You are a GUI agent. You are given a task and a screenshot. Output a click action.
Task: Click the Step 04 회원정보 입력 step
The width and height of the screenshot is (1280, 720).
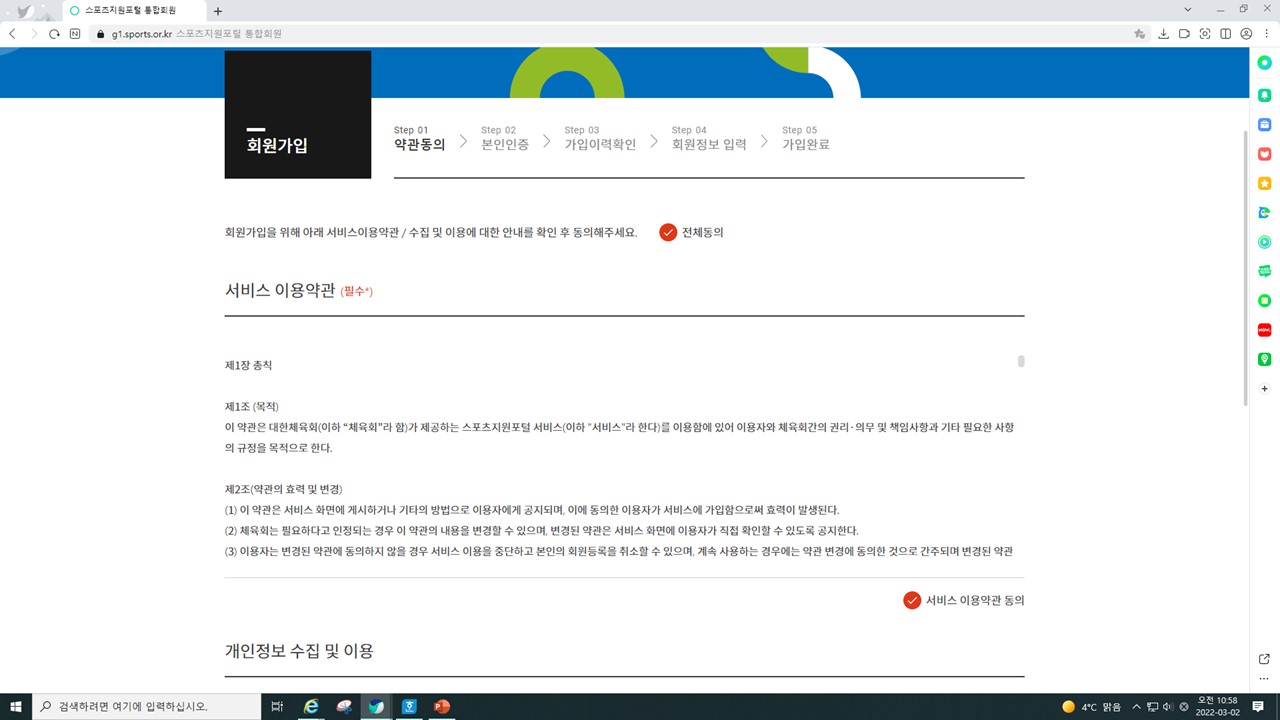709,138
